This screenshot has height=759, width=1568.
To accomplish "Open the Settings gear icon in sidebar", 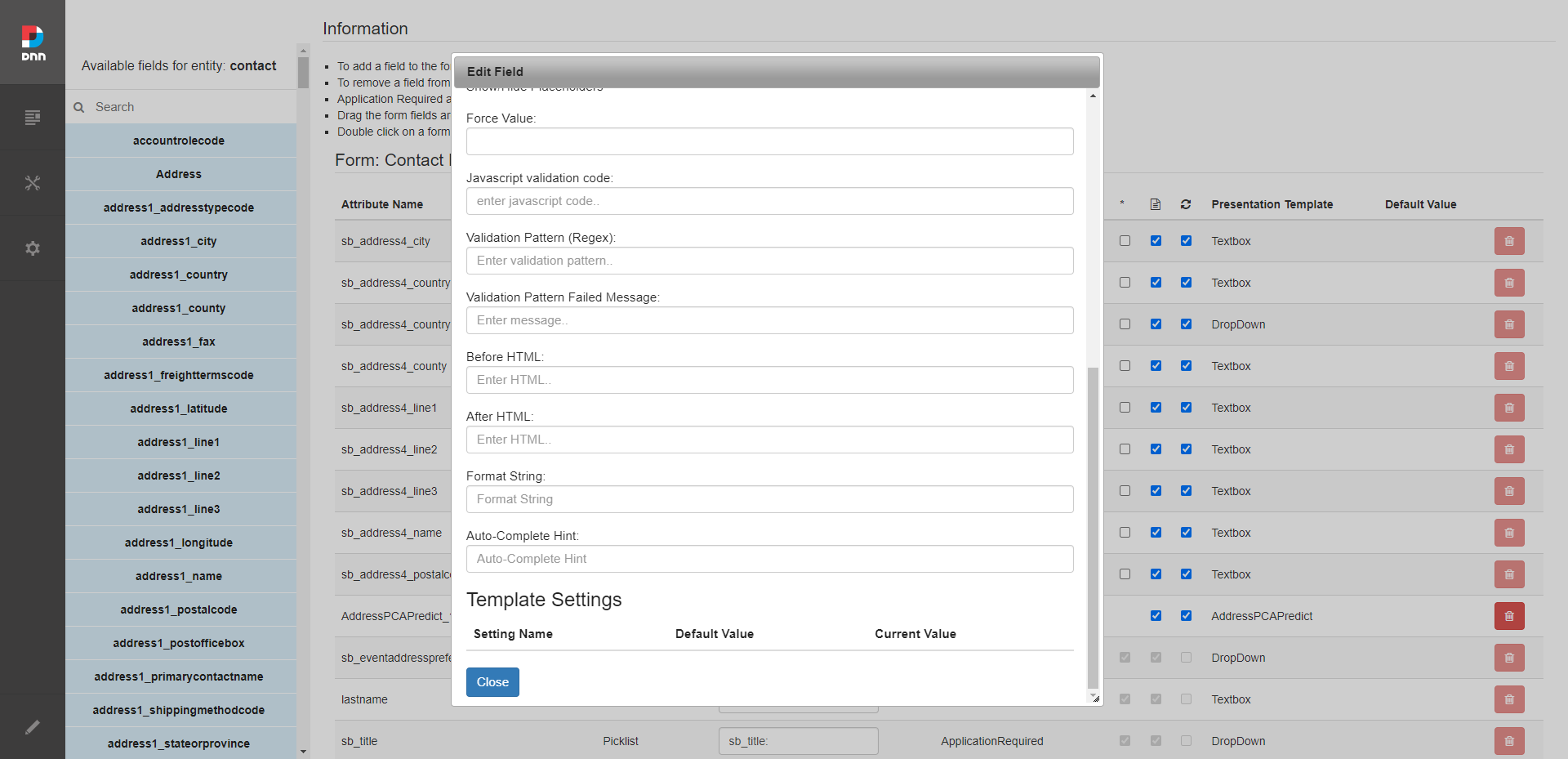I will (33, 248).
